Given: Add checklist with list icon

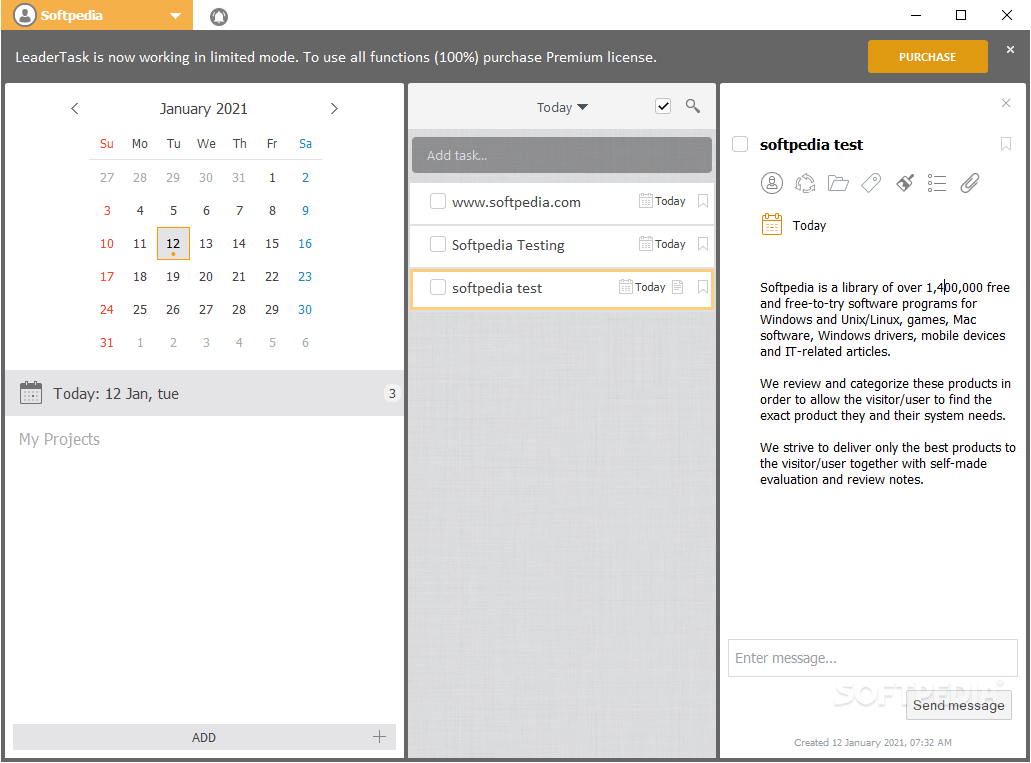Looking at the screenshot, I should (x=937, y=183).
